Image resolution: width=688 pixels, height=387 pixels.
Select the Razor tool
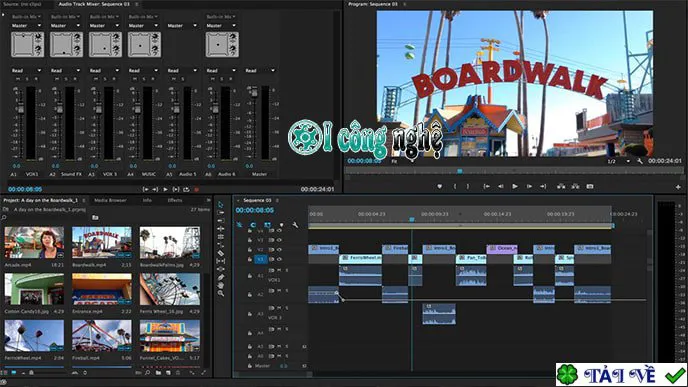pyautogui.click(x=220, y=253)
